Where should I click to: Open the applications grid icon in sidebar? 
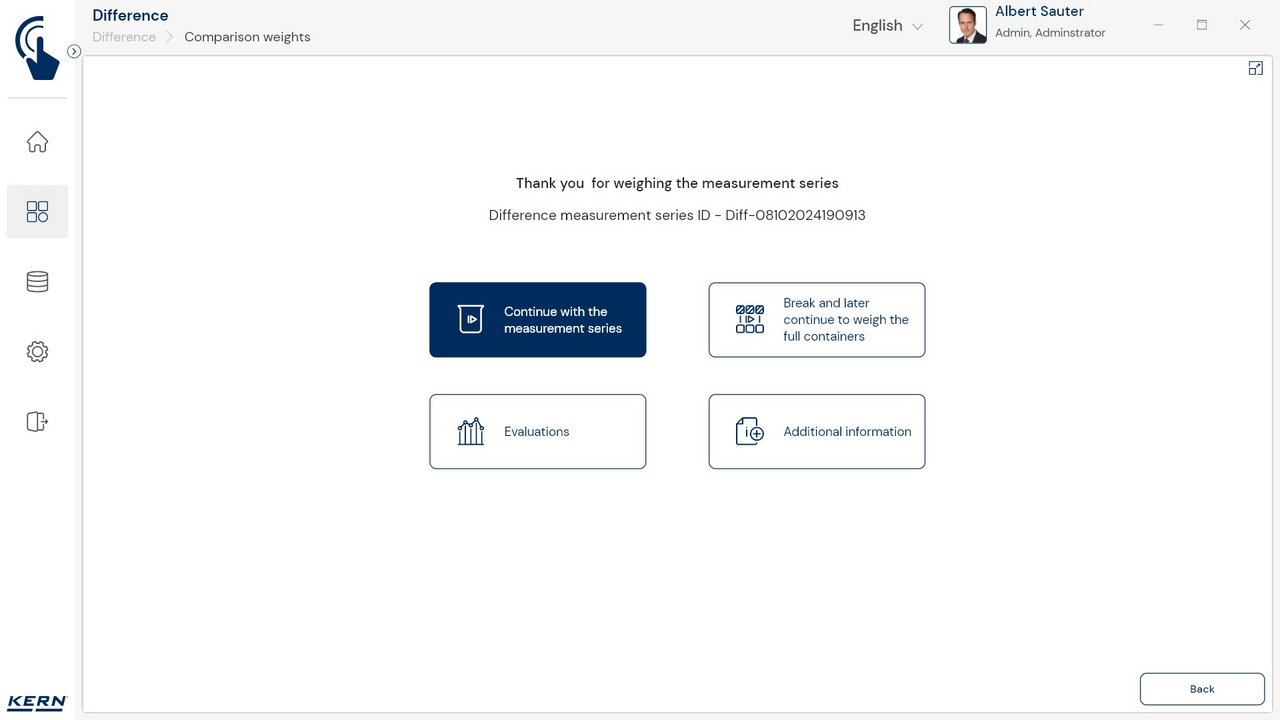click(x=37, y=211)
